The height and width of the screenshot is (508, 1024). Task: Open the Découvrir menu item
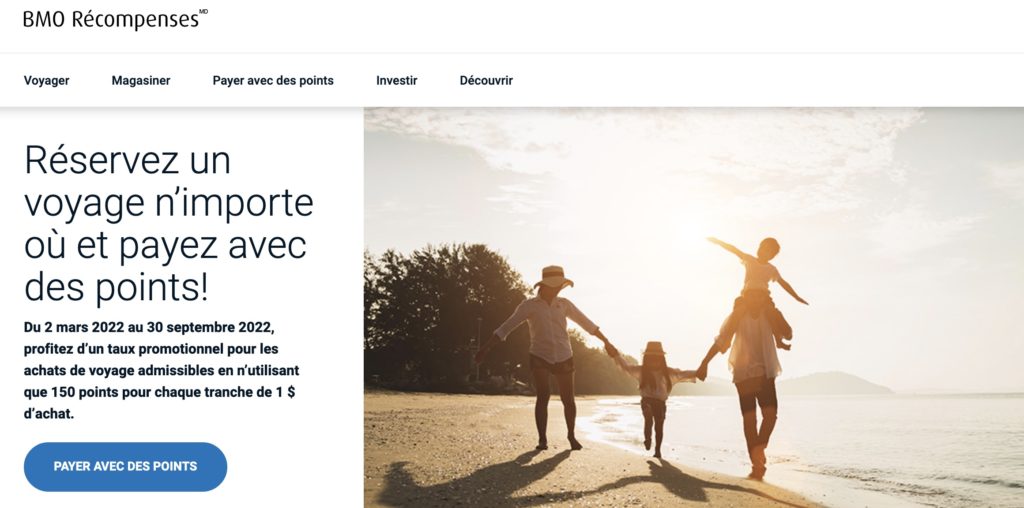point(486,80)
